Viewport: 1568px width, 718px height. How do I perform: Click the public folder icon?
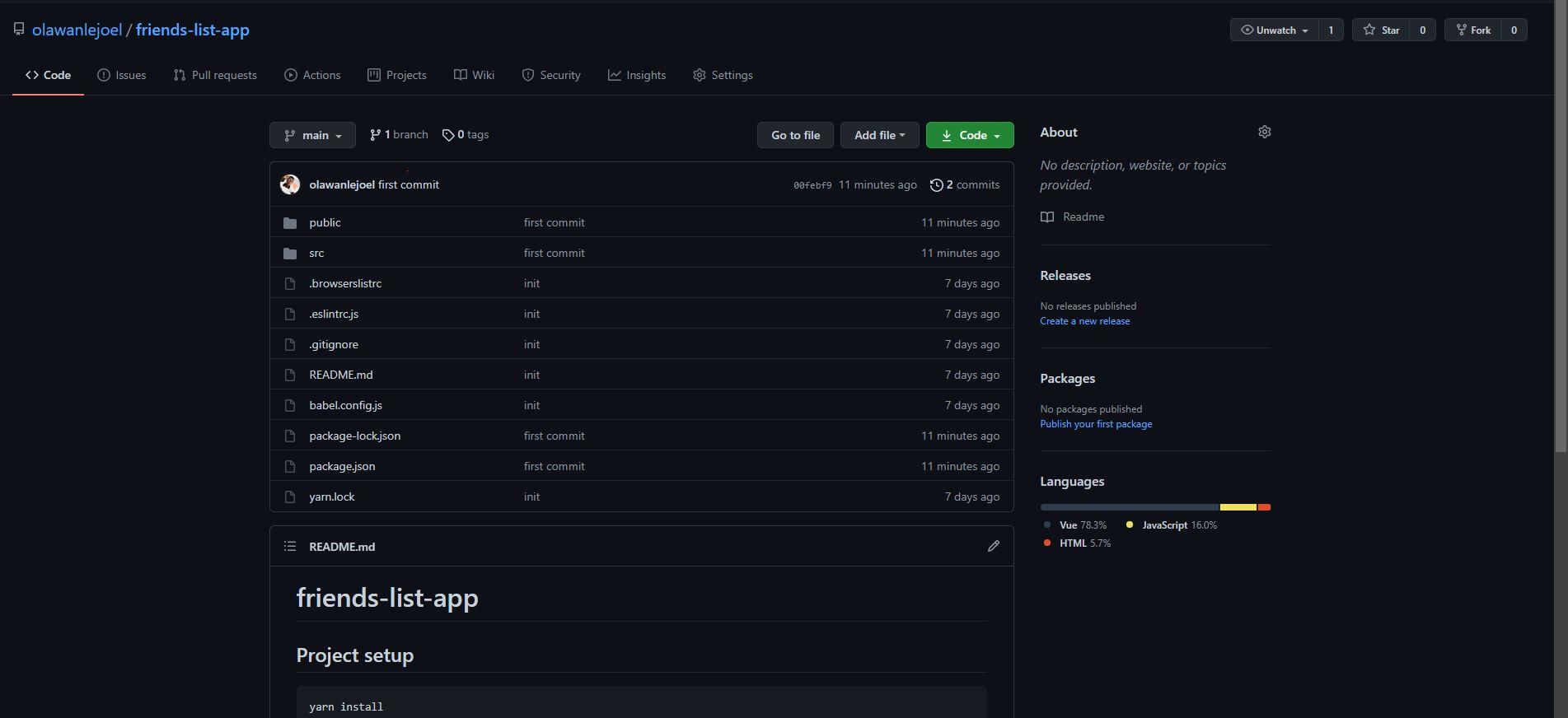click(x=290, y=222)
